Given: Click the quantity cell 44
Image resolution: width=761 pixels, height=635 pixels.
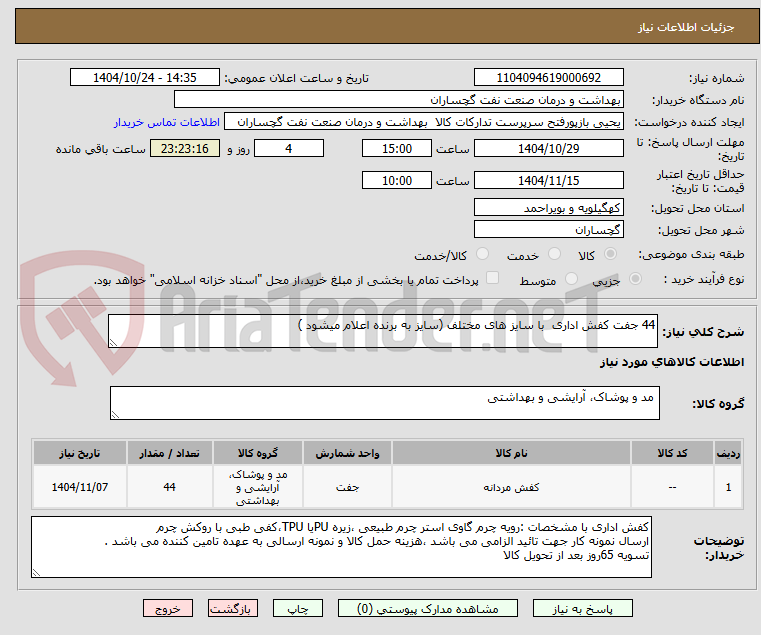Looking at the screenshot, I should pyautogui.click(x=169, y=487).
